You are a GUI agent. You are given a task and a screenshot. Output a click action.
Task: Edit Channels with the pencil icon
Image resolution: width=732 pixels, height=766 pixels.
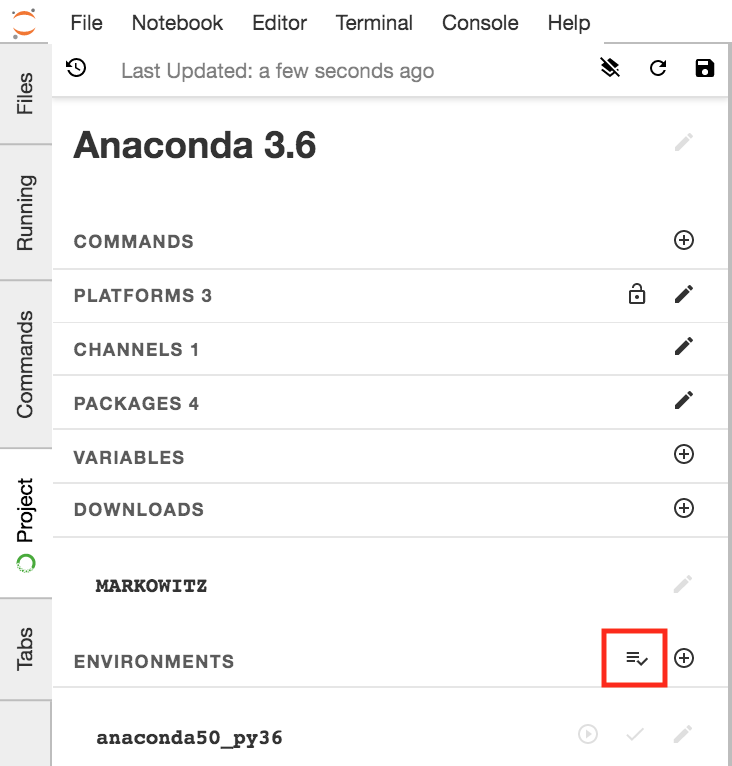[x=684, y=347]
